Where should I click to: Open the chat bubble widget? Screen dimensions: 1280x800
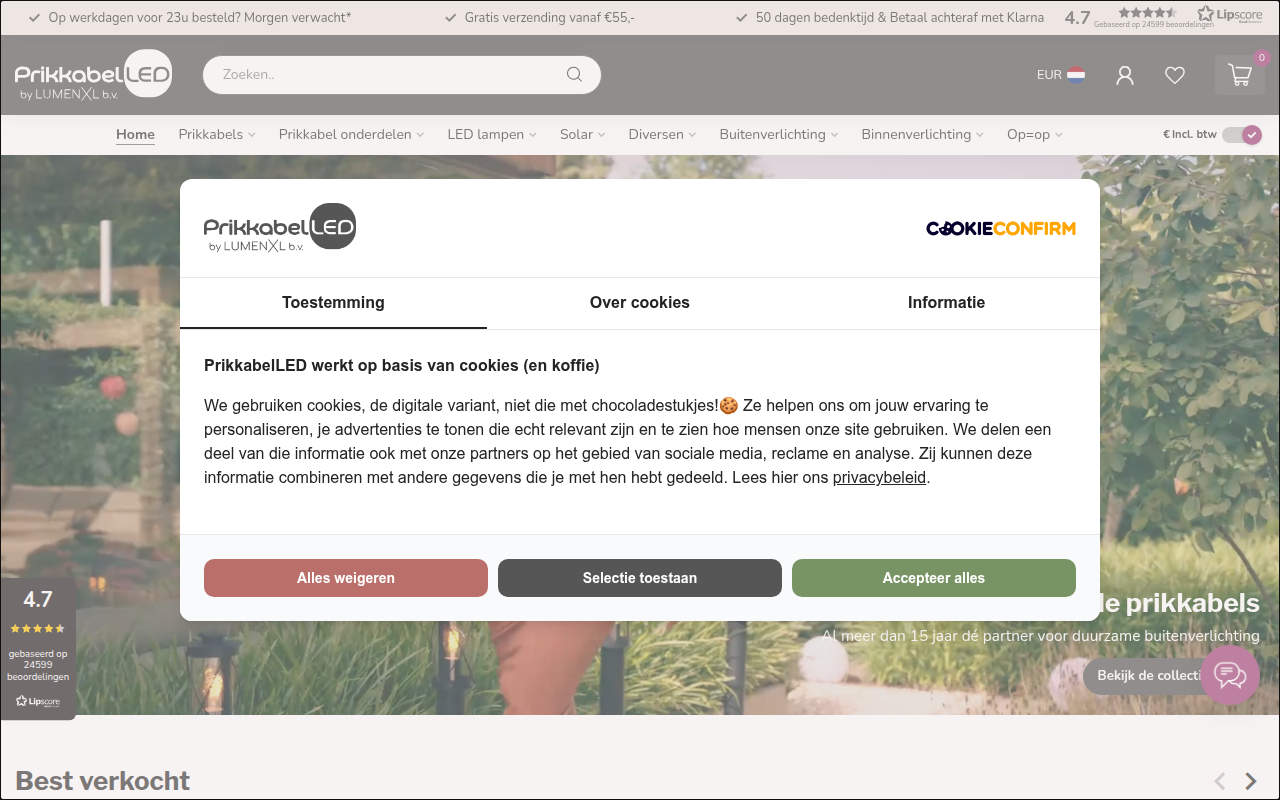pos(1230,676)
